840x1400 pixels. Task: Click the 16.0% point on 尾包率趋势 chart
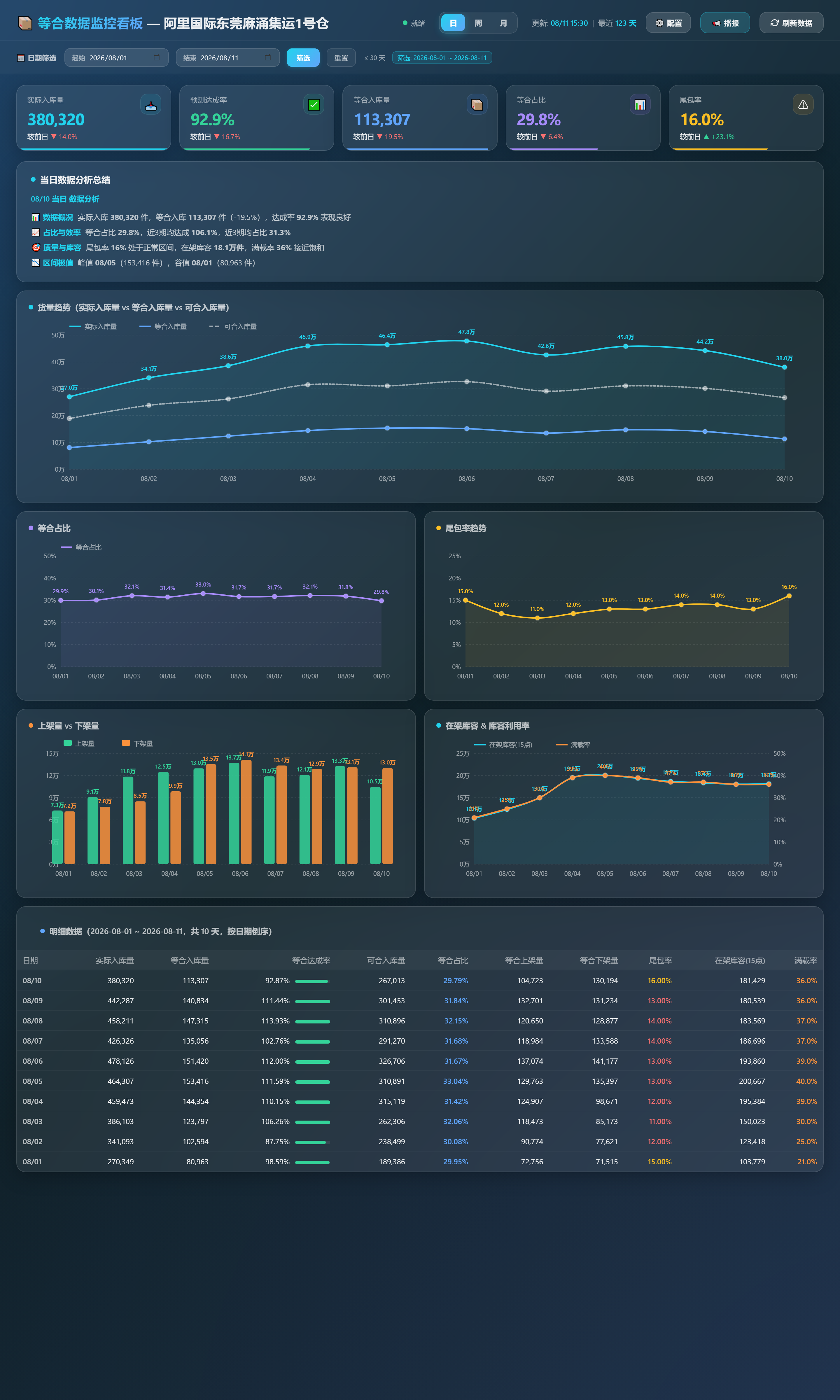[x=789, y=596]
